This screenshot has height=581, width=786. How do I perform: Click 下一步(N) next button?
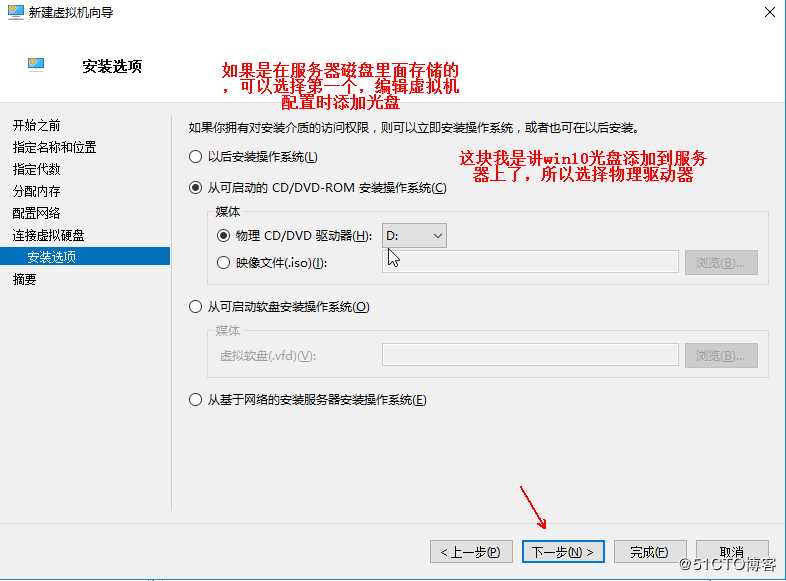click(563, 551)
